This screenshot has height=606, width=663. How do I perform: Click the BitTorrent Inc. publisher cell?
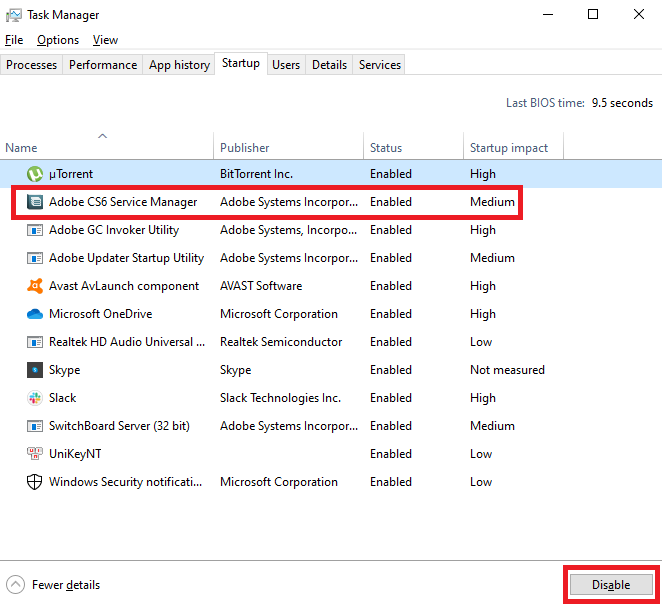[x=256, y=174]
